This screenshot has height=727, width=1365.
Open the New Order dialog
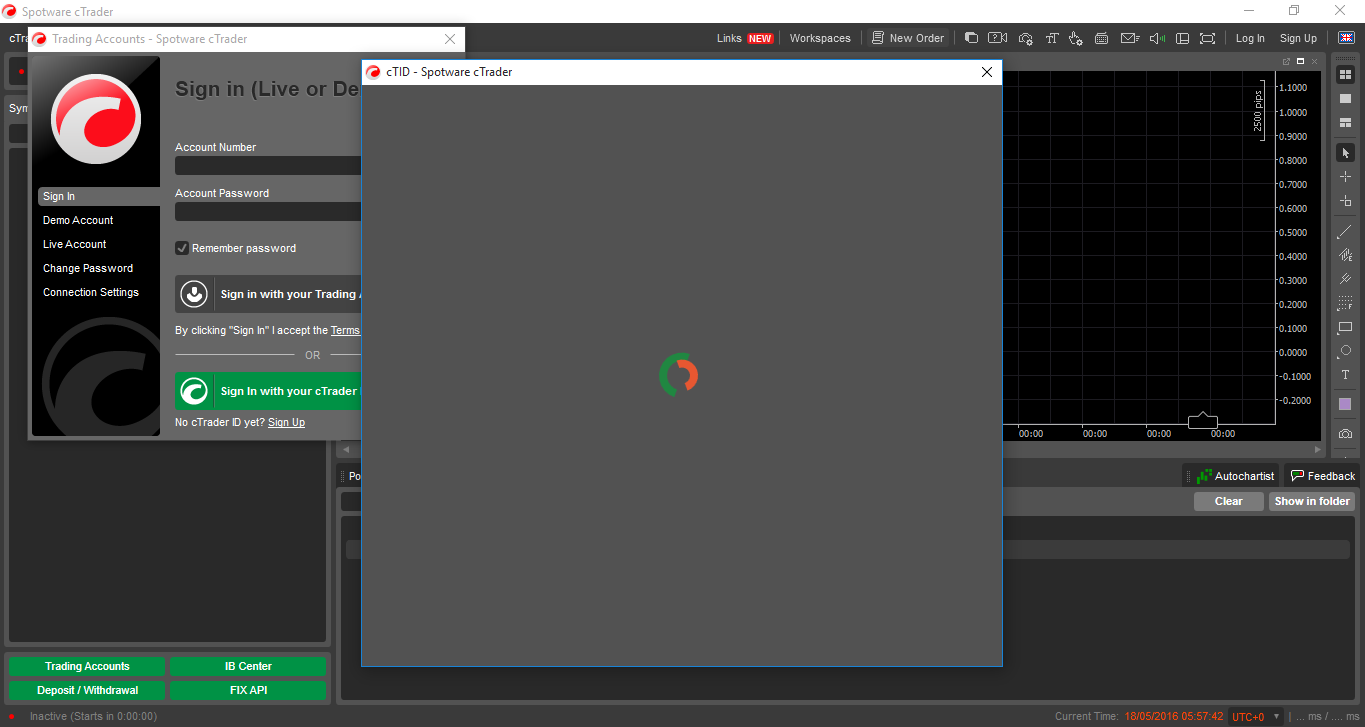(x=908, y=38)
